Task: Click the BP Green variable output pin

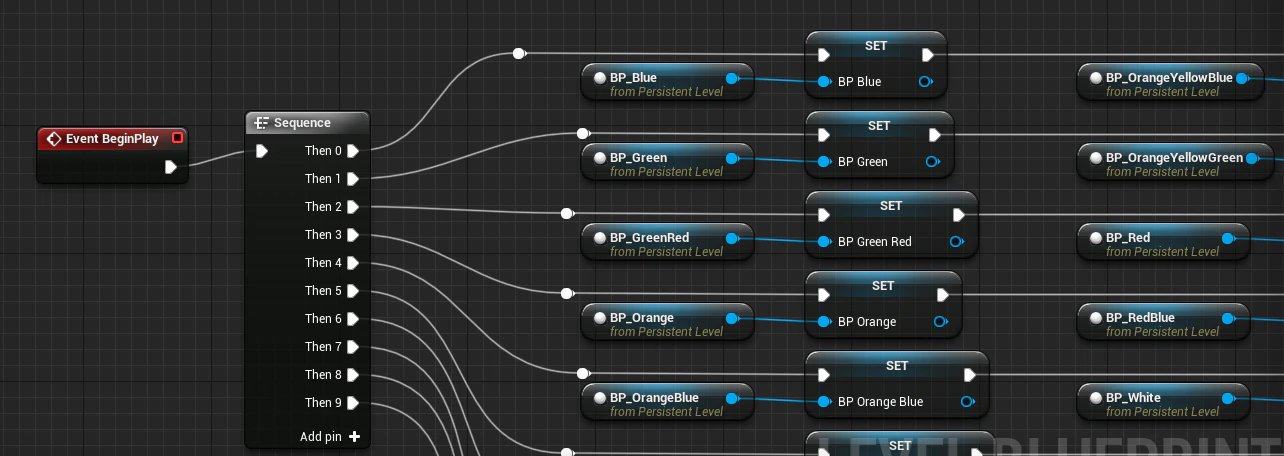Action: pos(933,162)
